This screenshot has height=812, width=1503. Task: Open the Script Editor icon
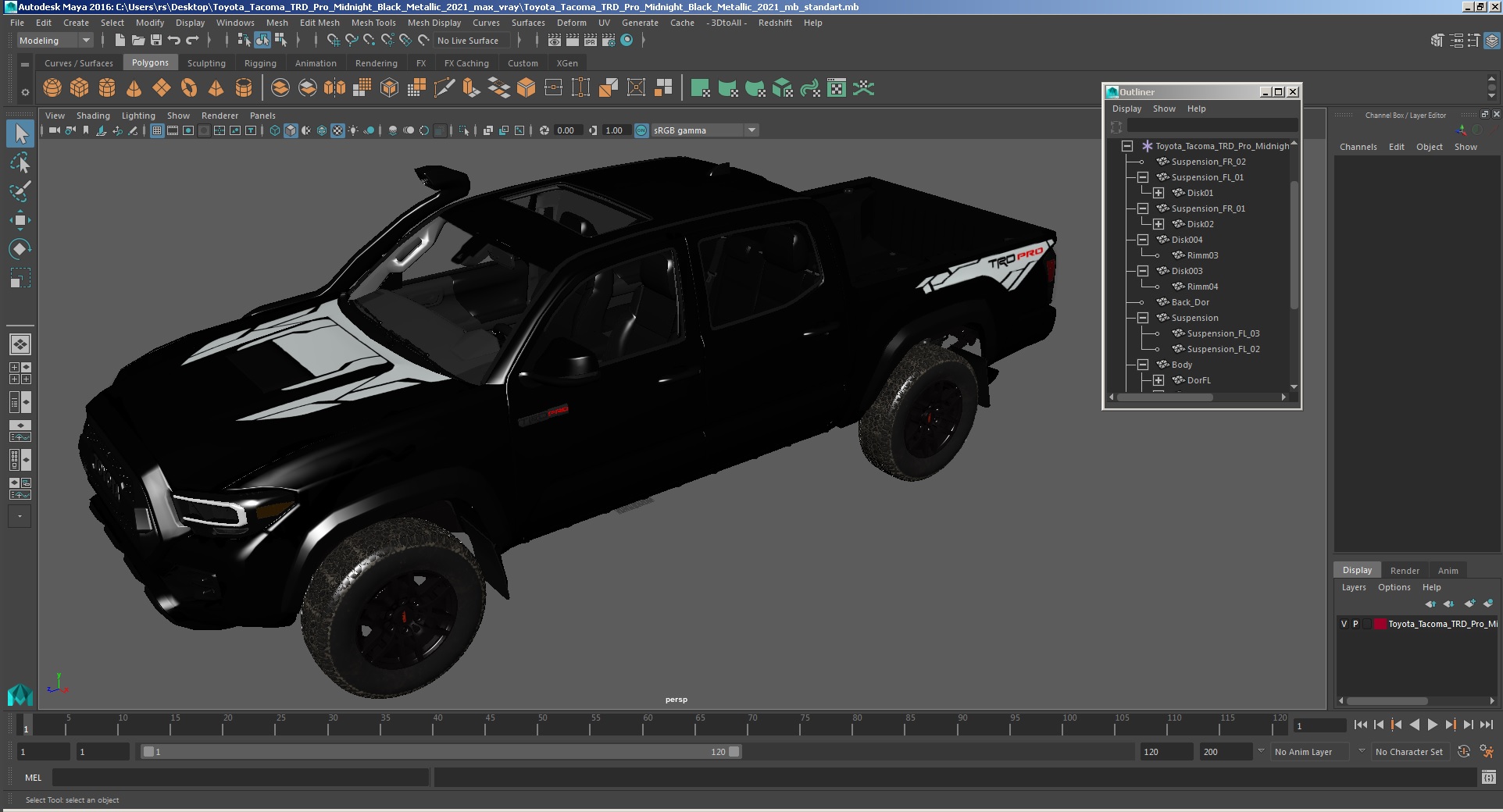click(1489, 777)
